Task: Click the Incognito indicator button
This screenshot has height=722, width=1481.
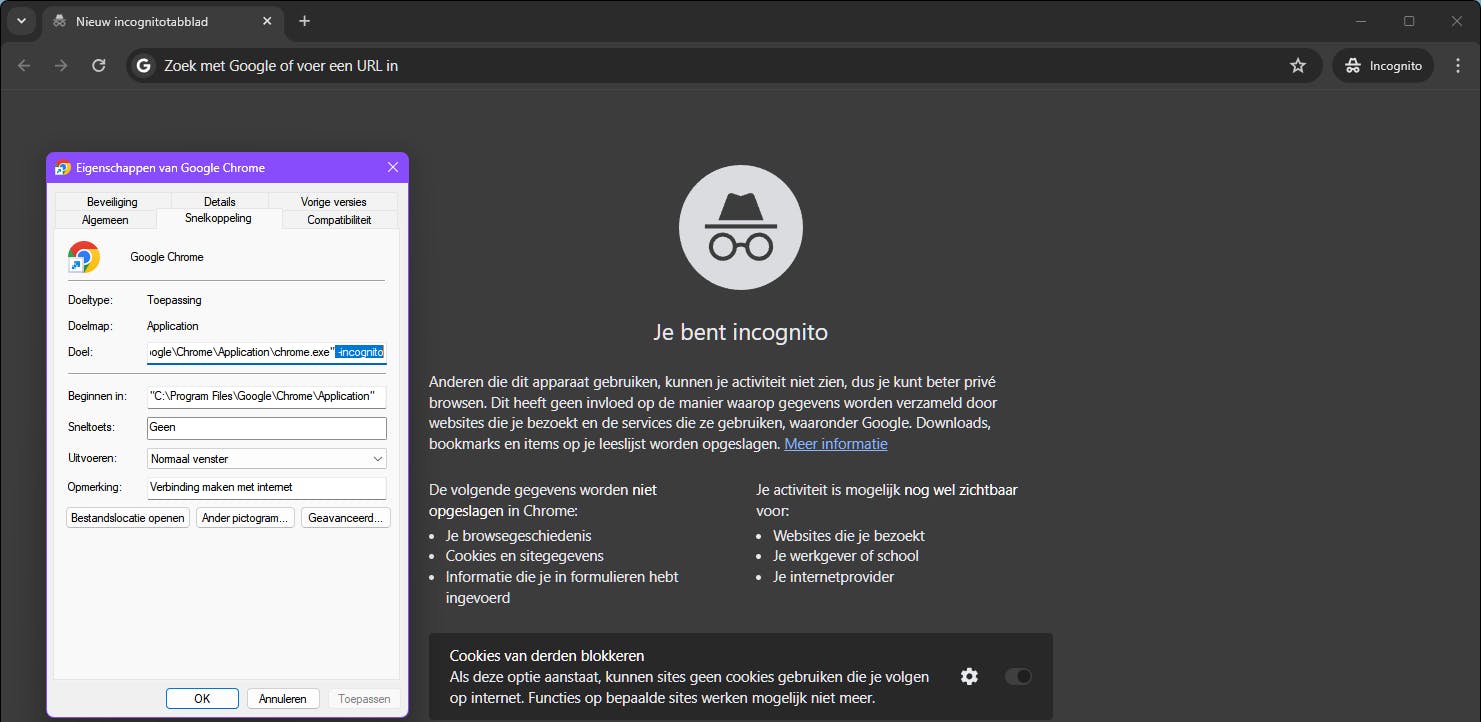Action: (x=1383, y=66)
